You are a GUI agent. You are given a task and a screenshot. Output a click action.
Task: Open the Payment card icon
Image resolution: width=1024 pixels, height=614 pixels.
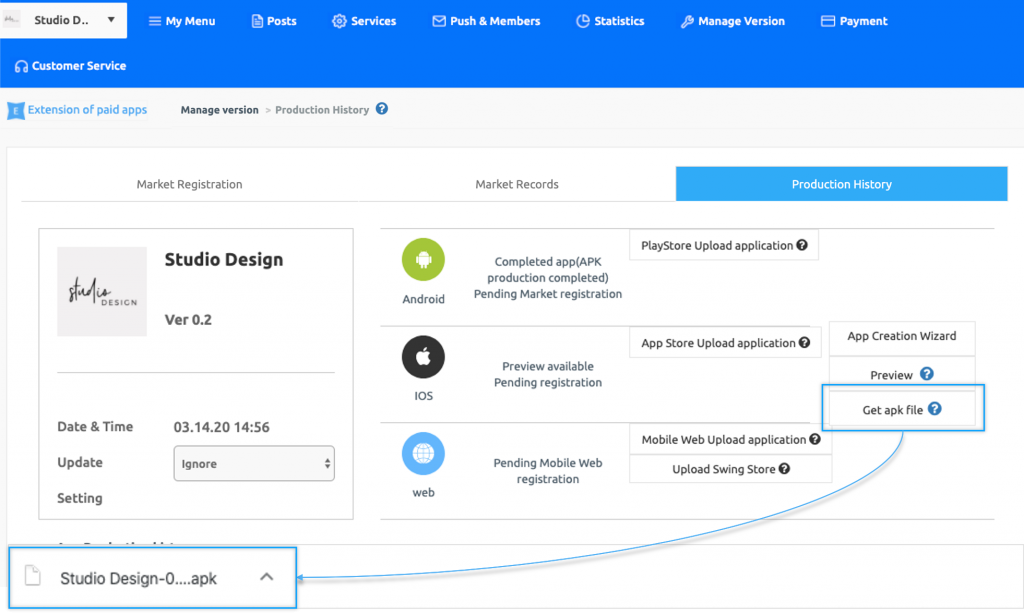[827, 20]
